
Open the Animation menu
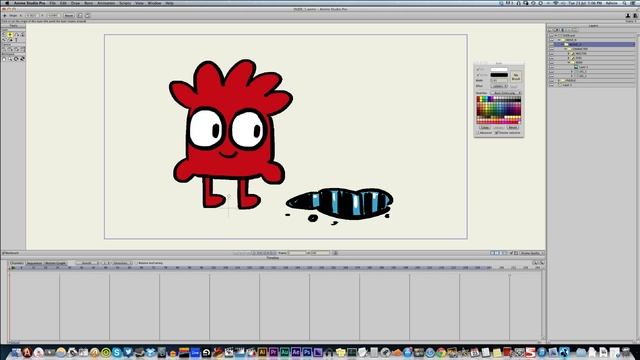tap(106, 3)
